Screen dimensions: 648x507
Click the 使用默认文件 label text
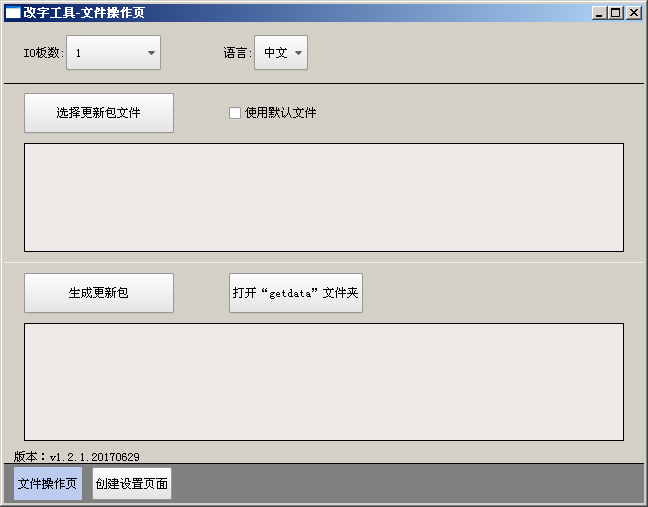pos(281,113)
